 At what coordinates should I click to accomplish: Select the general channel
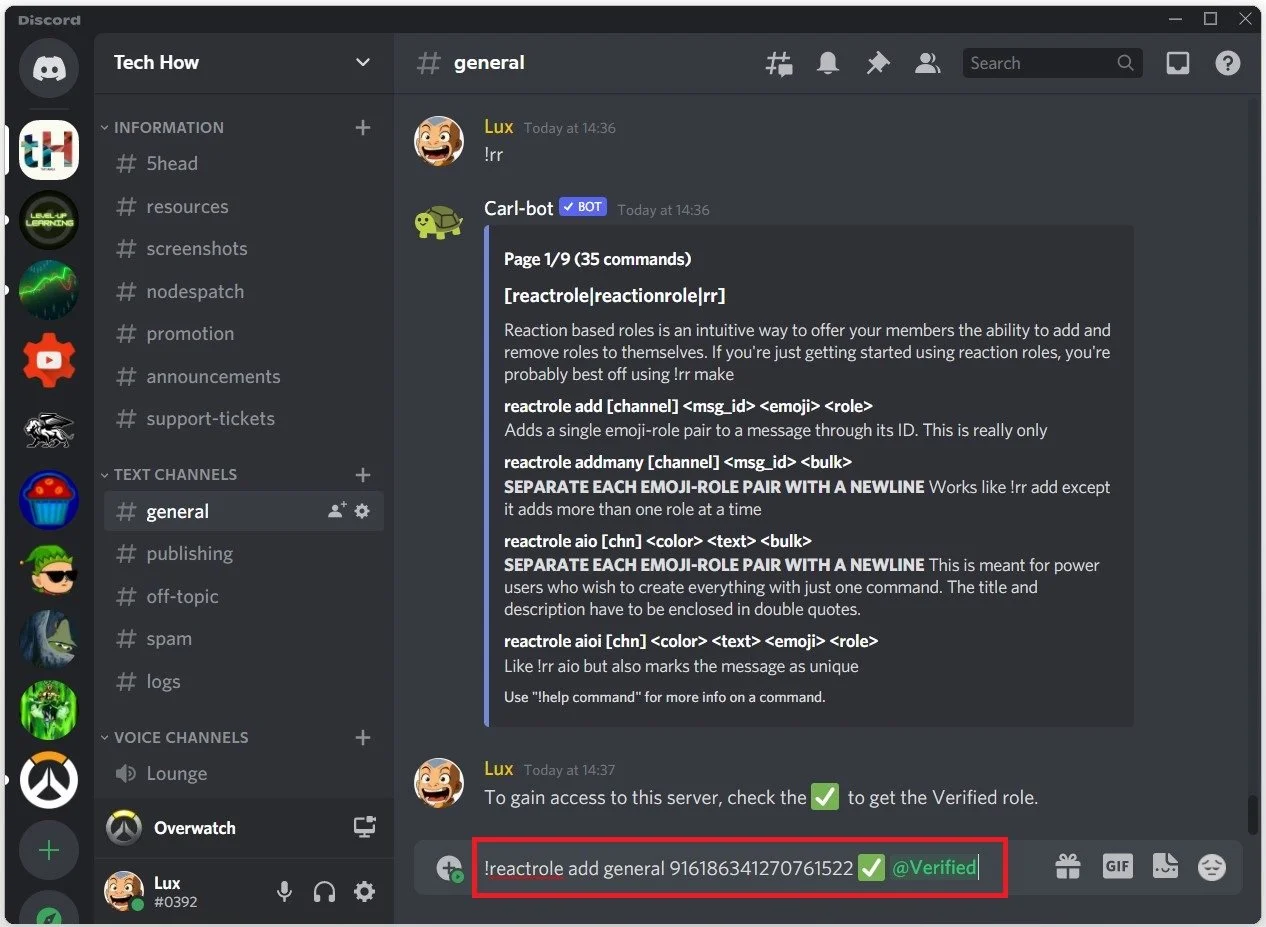[243, 512]
